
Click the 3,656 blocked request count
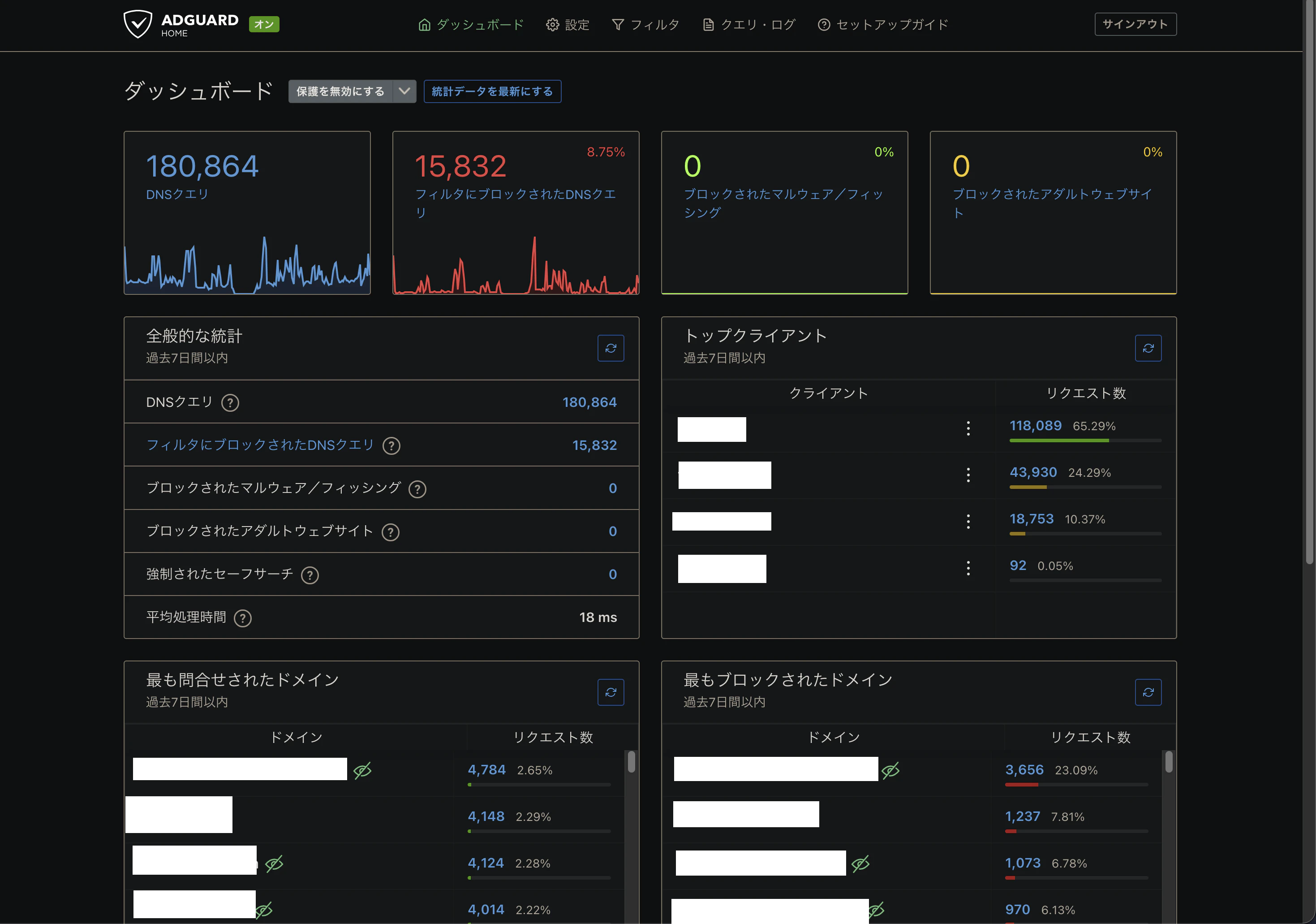point(1024,770)
